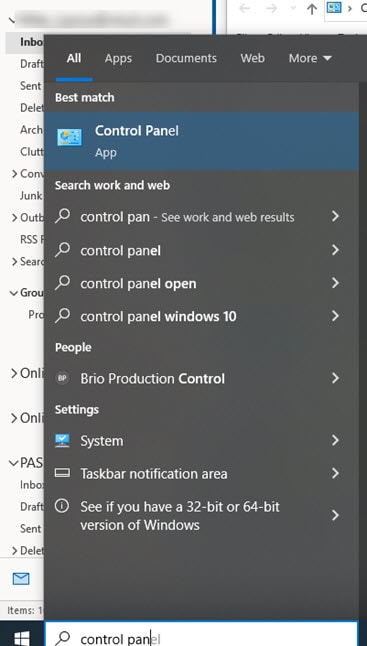Expand the More dropdown filter
367x646 pixels.
point(310,58)
